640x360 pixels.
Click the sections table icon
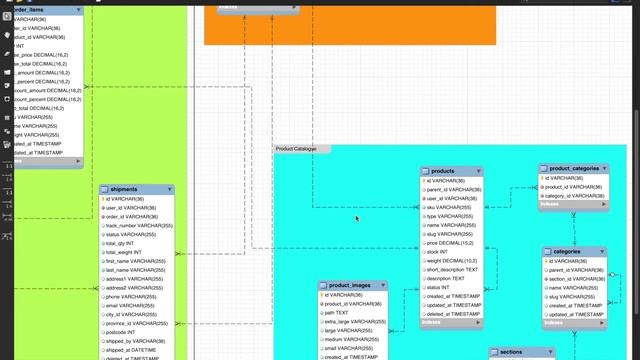pos(494,352)
